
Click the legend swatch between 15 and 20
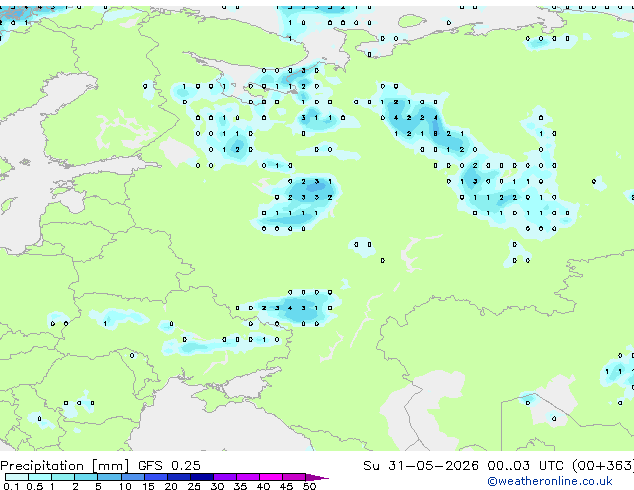(x=156, y=477)
